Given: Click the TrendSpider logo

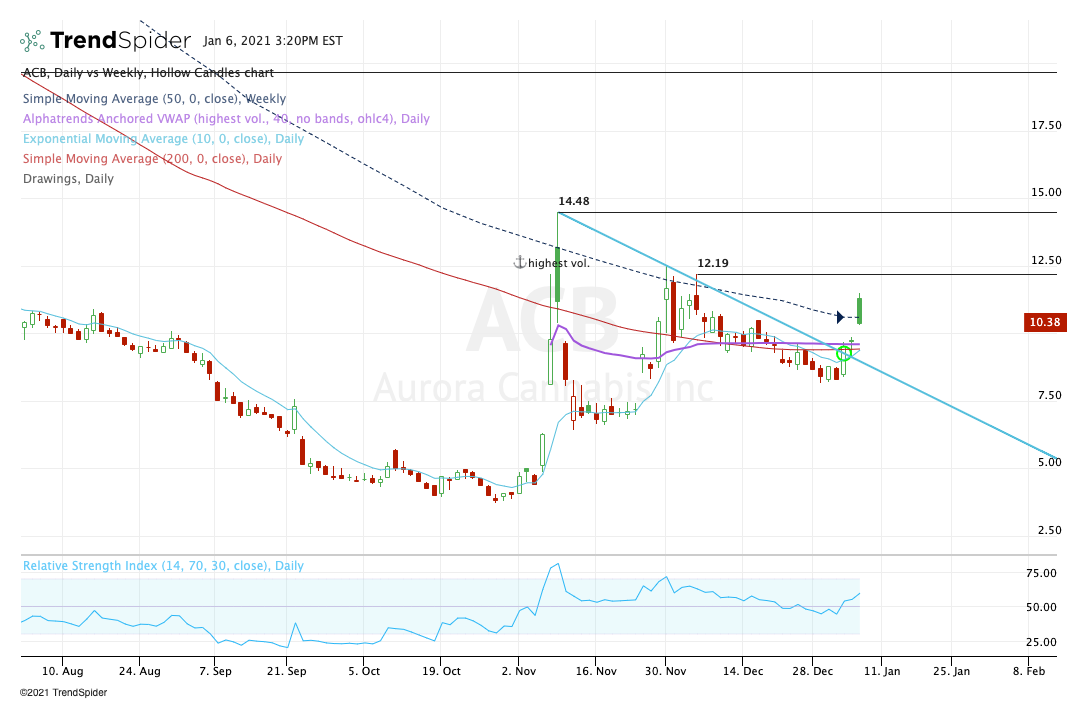Looking at the screenshot, I should click(105, 41).
